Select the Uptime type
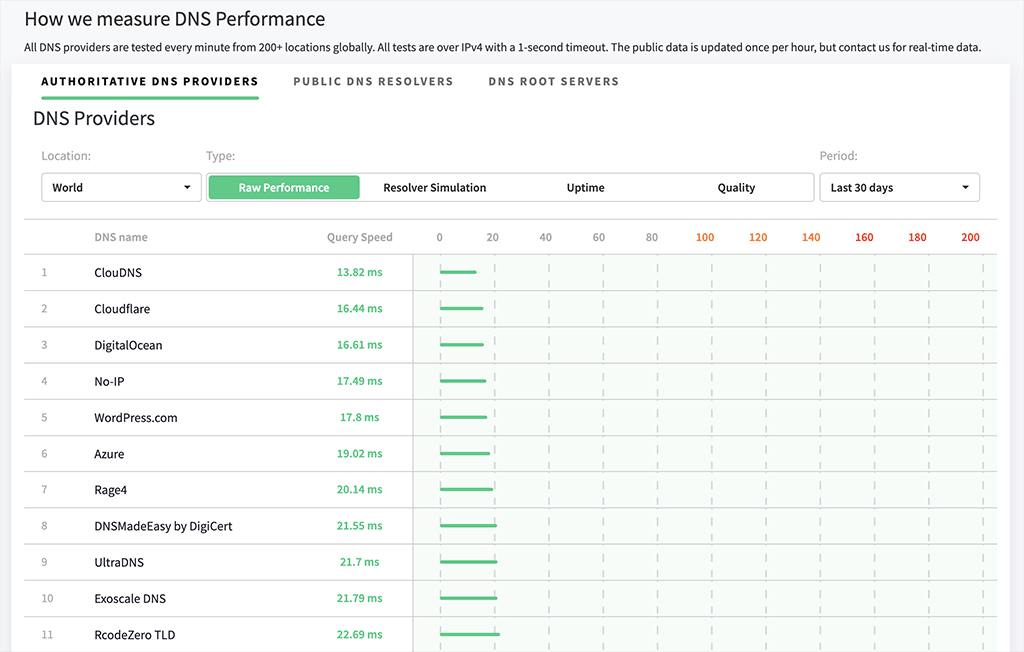 click(586, 187)
